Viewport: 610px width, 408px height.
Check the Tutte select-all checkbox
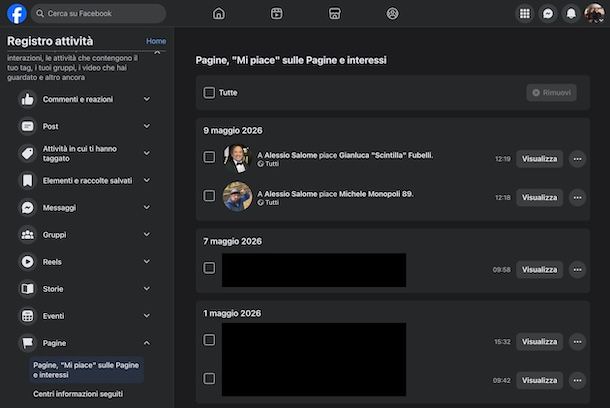pyautogui.click(x=209, y=93)
